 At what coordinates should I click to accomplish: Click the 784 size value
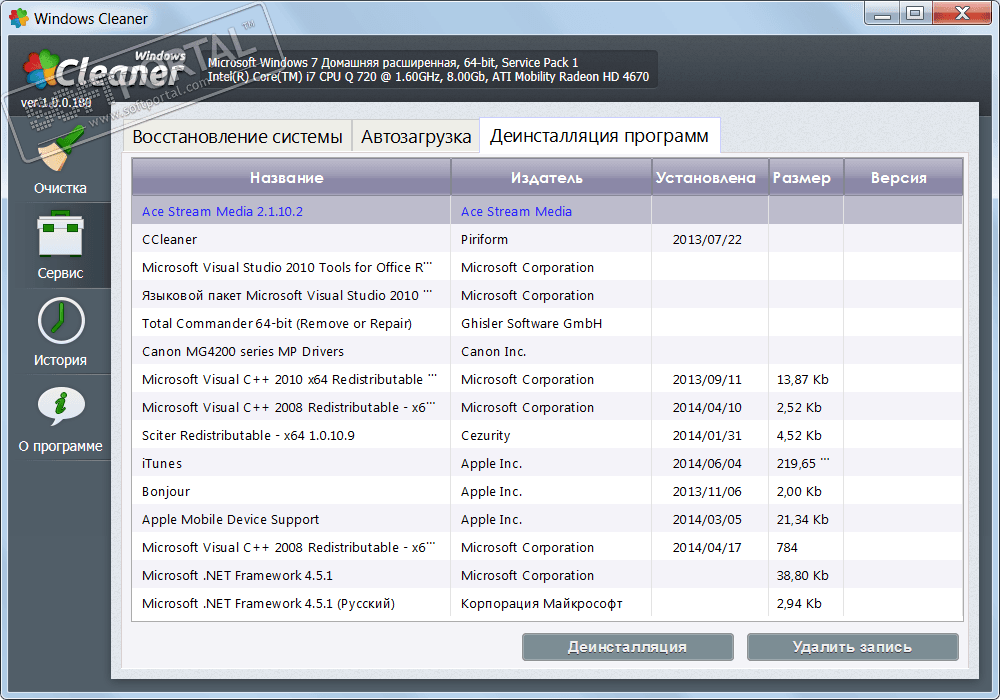coord(787,548)
